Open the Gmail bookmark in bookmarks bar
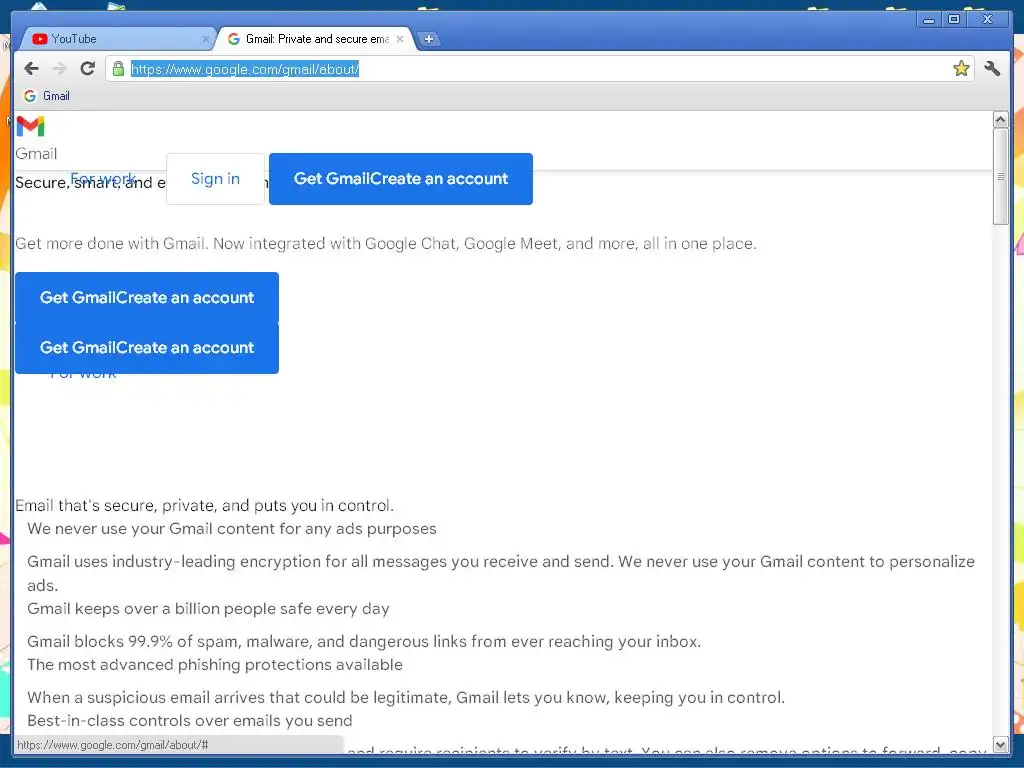 point(47,96)
